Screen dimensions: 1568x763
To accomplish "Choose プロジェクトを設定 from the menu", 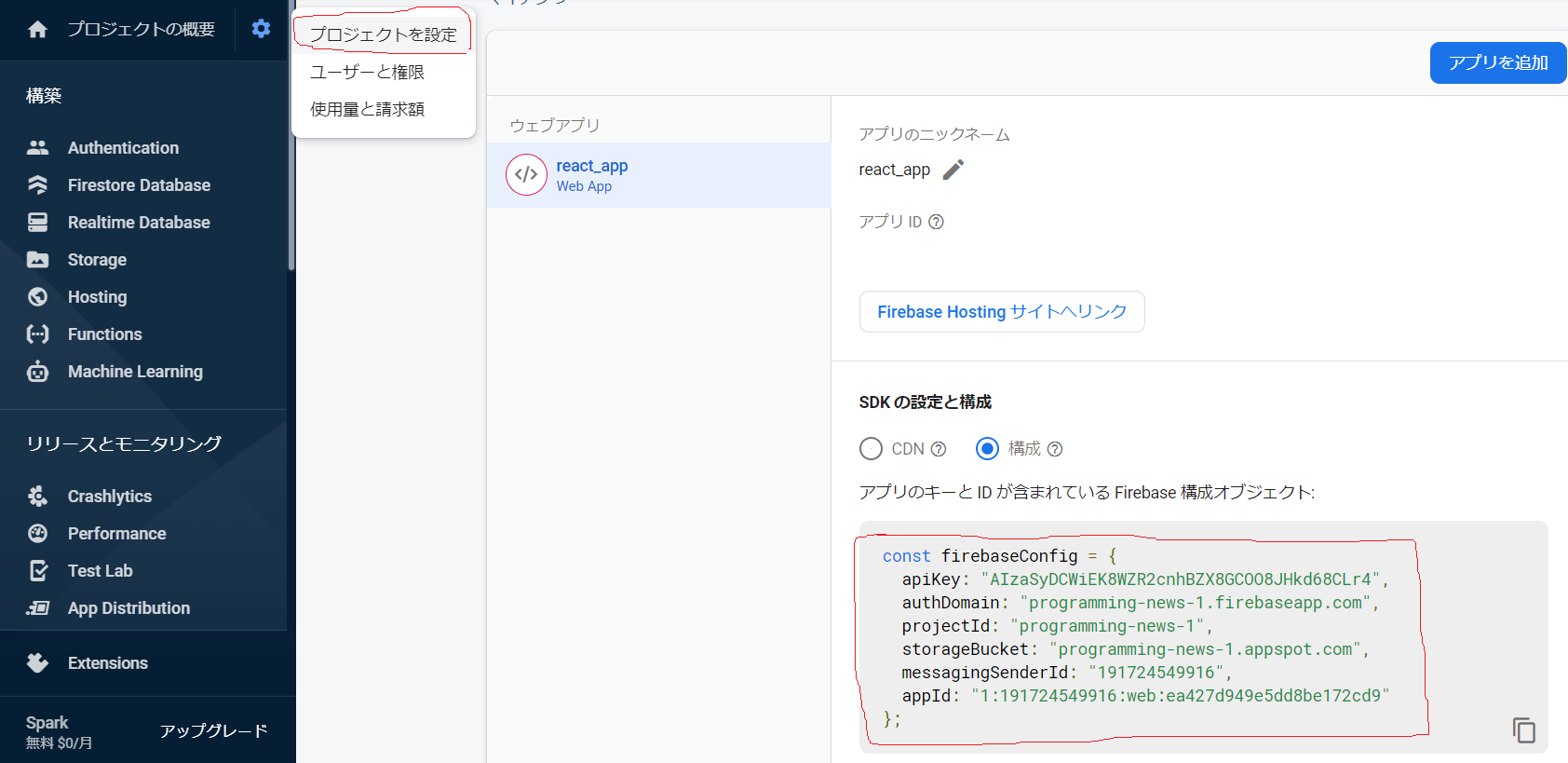I will point(383,34).
